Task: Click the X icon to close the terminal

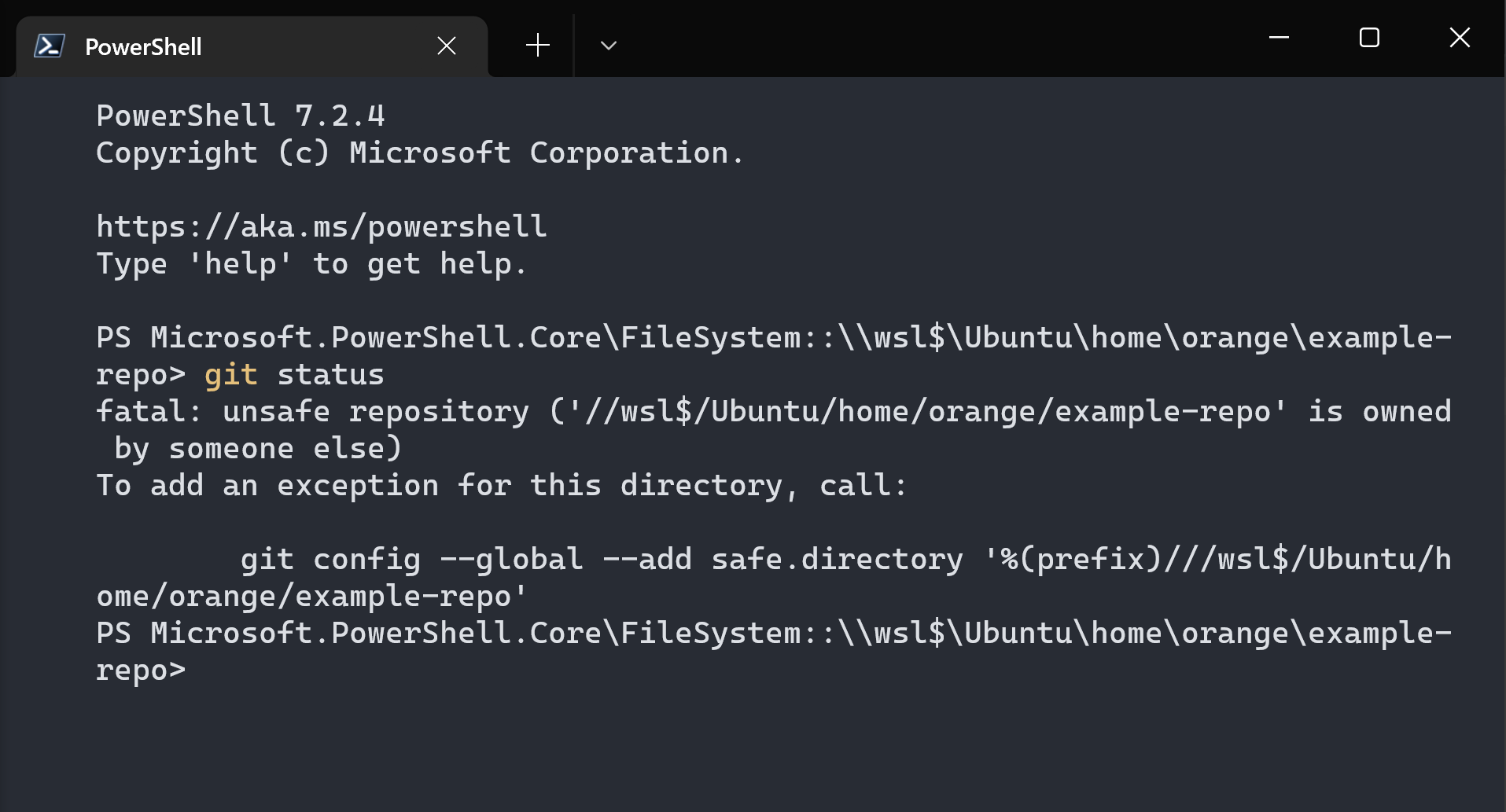Action: tap(1460, 37)
